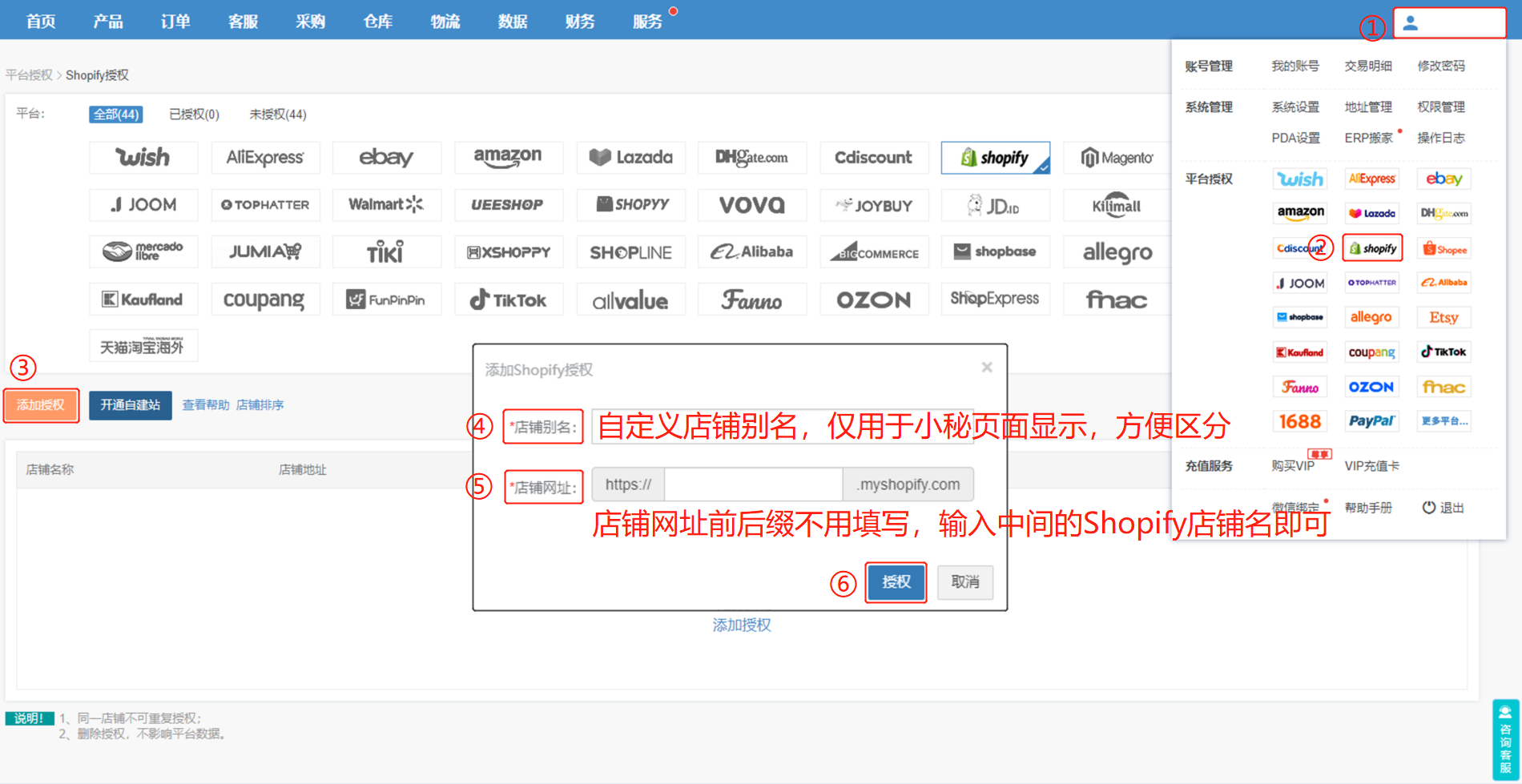Viewport: 1522px width, 784px height.
Task: Select Shopify logo in account dropdown panel
Action: coord(1372,248)
